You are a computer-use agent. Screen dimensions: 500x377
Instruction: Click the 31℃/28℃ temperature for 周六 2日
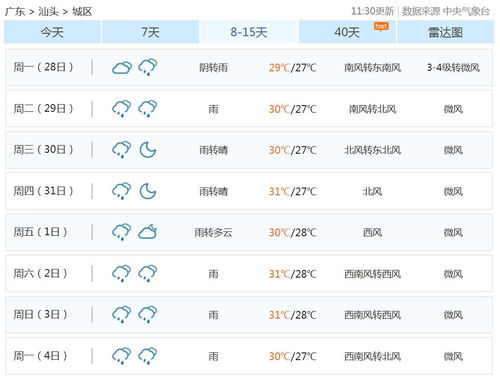coord(292,274)
